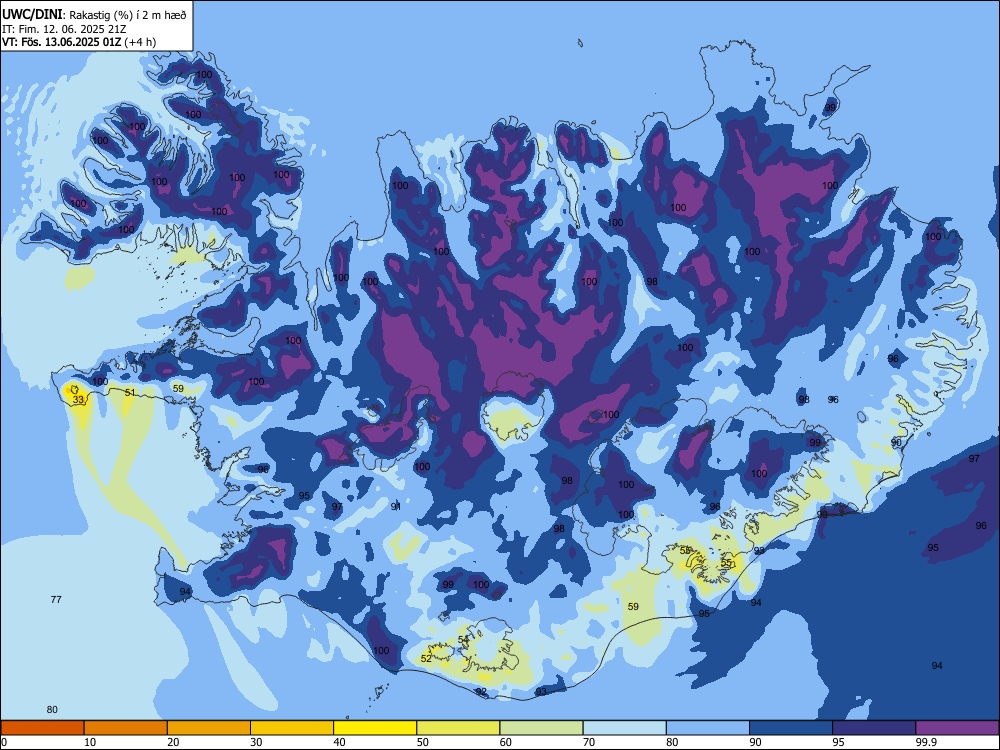Click the UWC/DINI title text
The width and height of the screenshot is (1000, 750).
pos(32,14)
